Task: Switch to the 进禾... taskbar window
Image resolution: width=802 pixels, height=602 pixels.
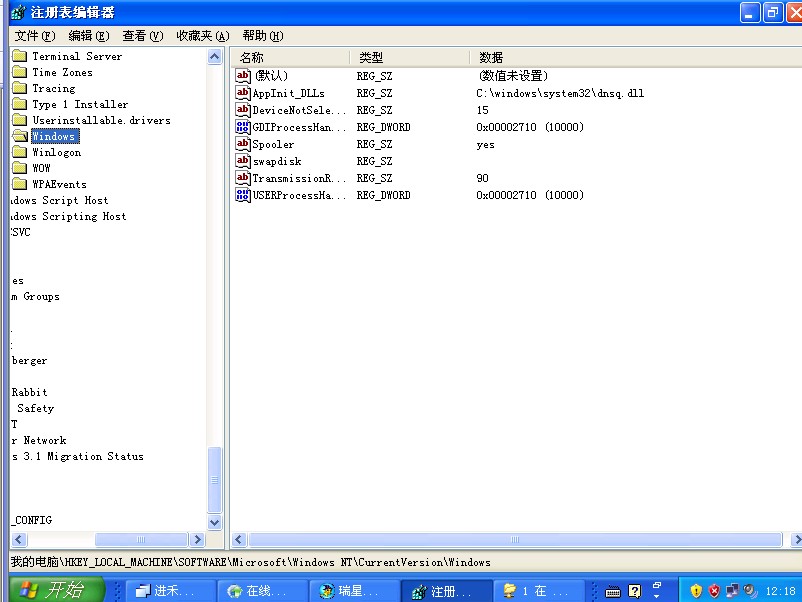Action: (x=171, y=591)
